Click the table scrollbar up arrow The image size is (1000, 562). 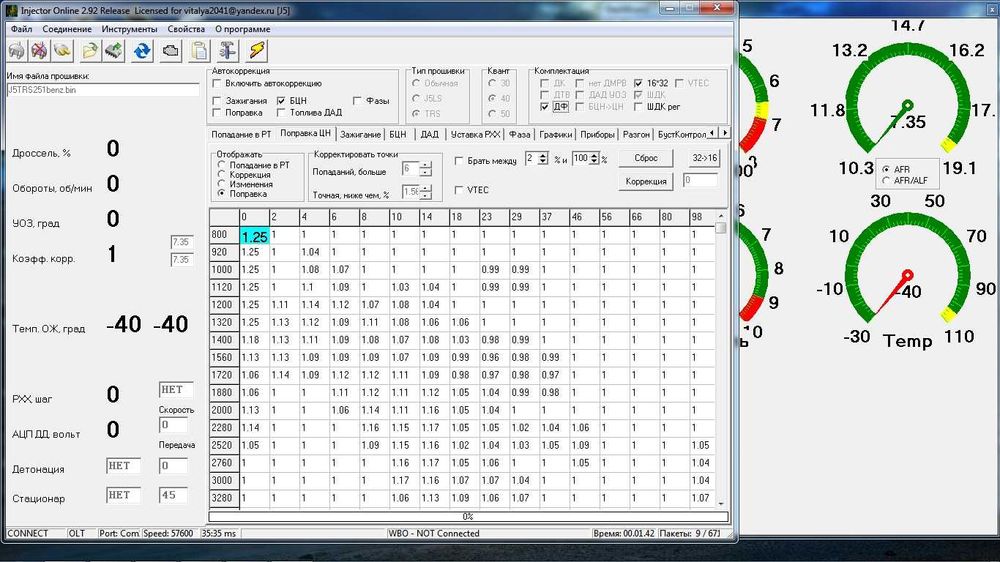click(721, 216)
